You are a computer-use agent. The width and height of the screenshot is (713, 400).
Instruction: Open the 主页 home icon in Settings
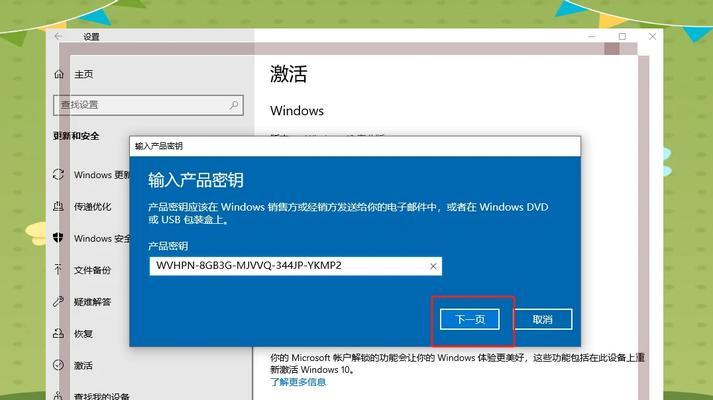tap(59, 74)
